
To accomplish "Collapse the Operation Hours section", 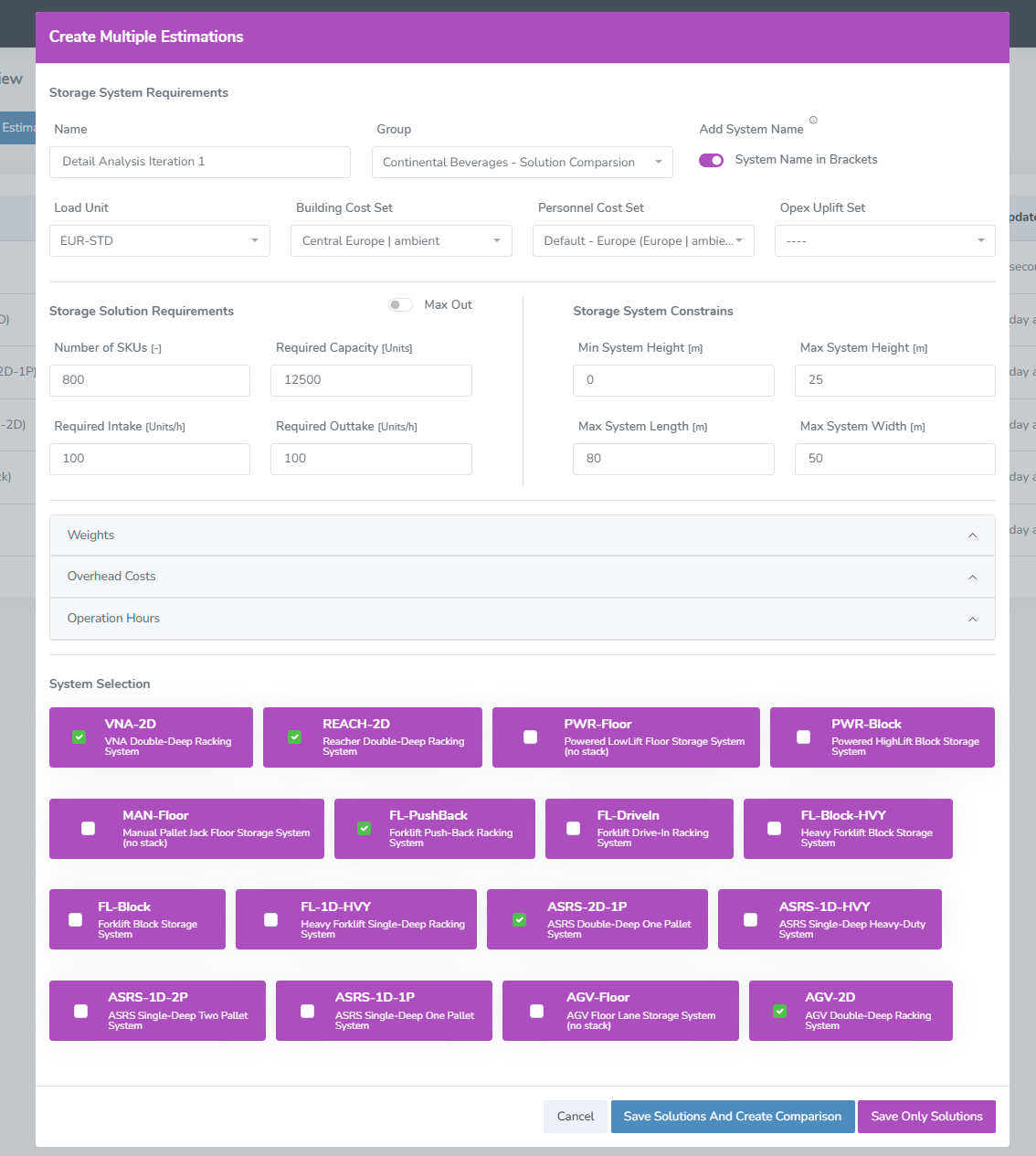I will 972,619.
